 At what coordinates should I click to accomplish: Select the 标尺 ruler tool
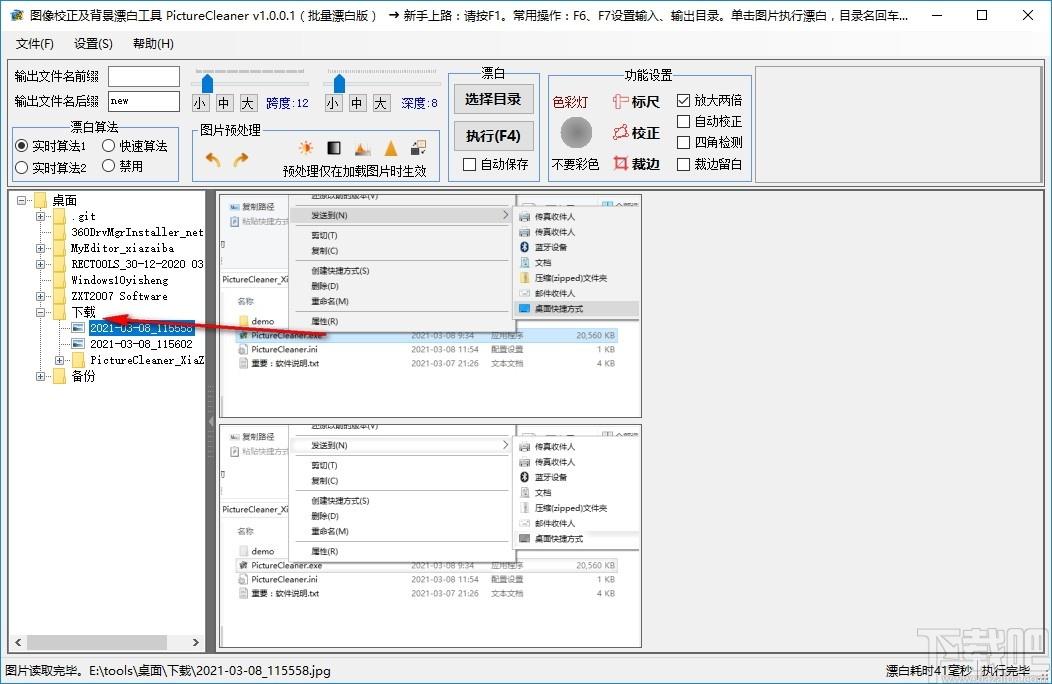click(x=636, y=101)
